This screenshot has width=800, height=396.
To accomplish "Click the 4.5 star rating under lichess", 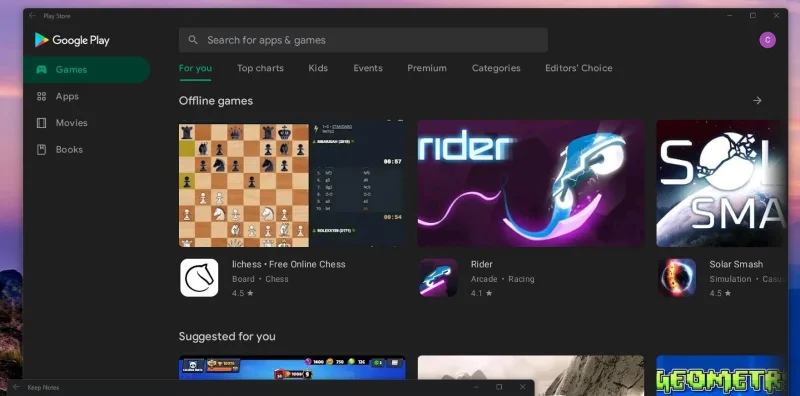I will [243, 293].
